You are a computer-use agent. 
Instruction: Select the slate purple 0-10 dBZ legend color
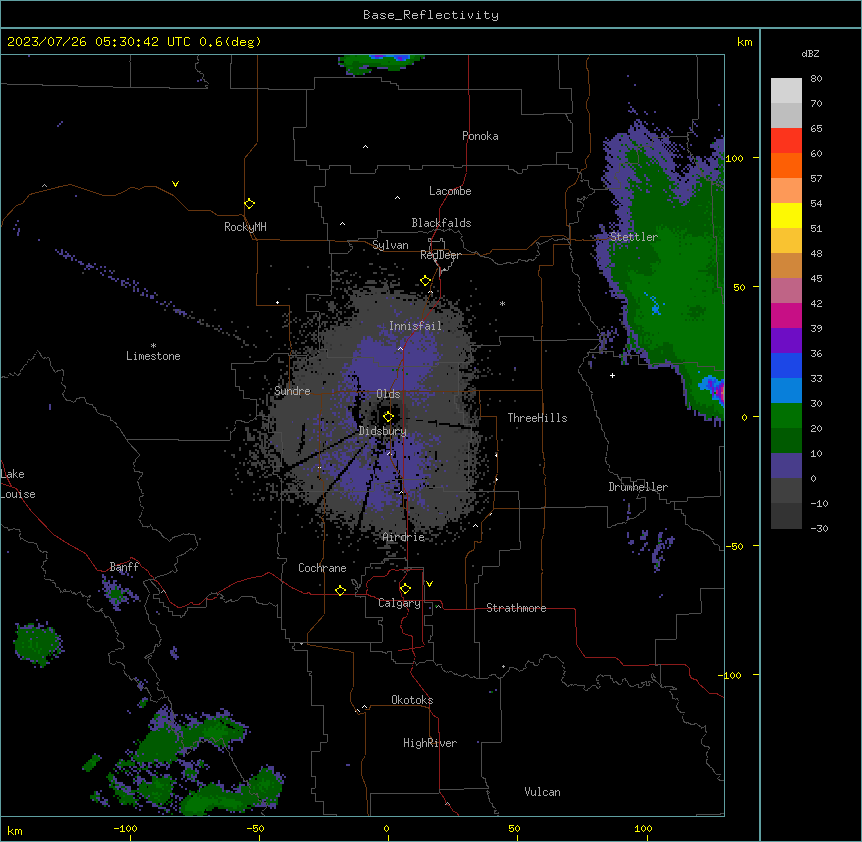coord(786,466)
